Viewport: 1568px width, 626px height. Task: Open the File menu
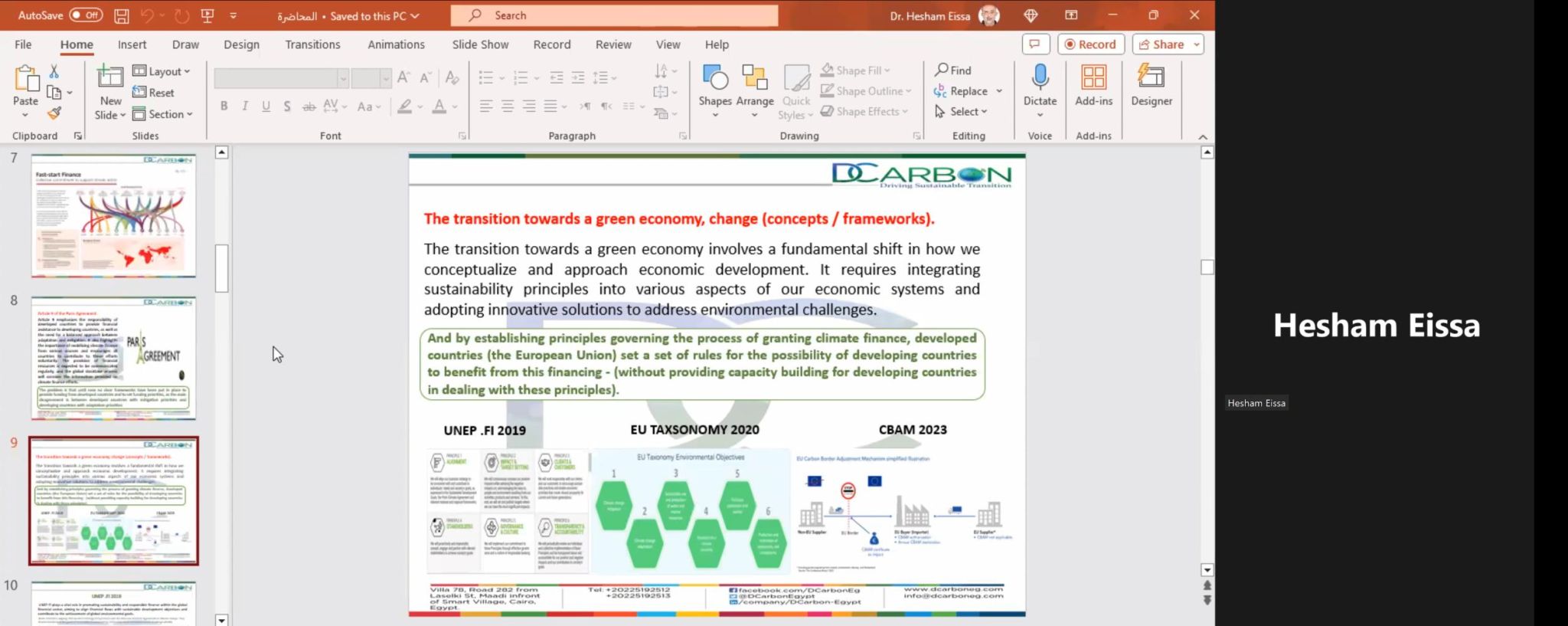[23, 44]
